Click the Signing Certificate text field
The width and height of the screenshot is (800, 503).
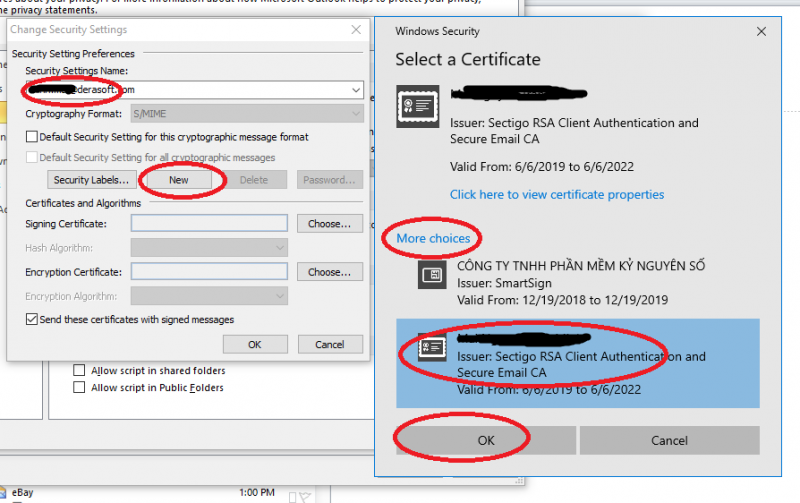(209, 224)
